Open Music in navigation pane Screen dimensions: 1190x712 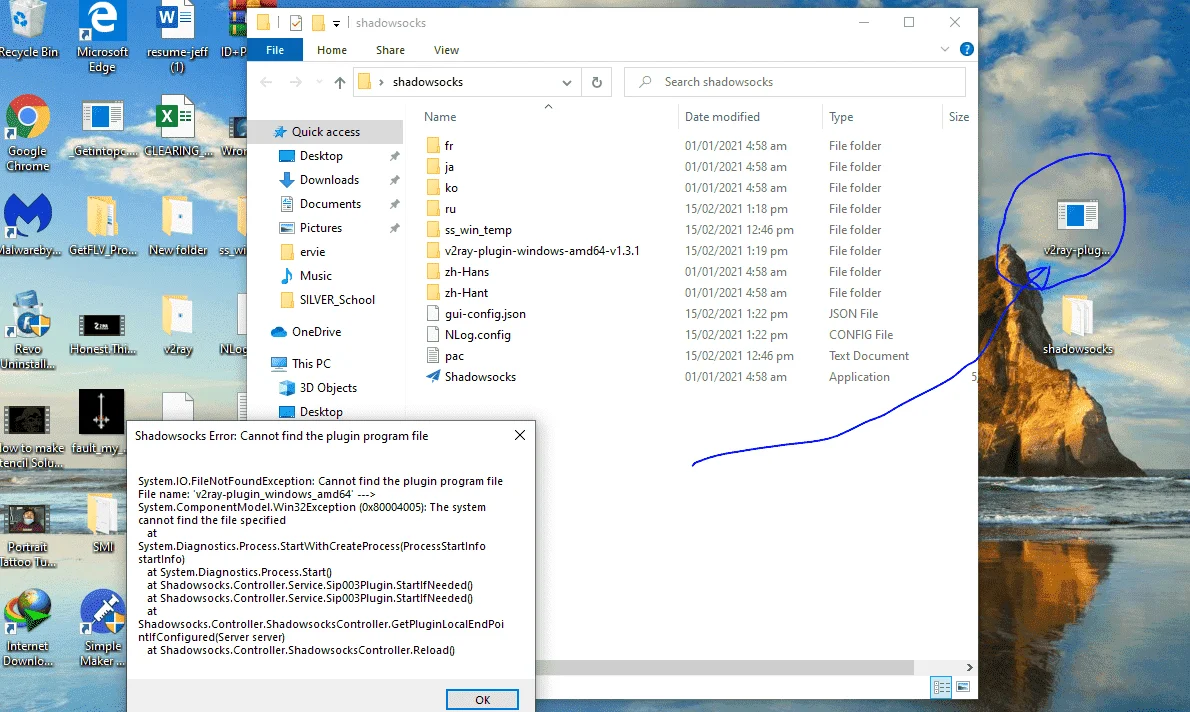[x=316, y=276]
